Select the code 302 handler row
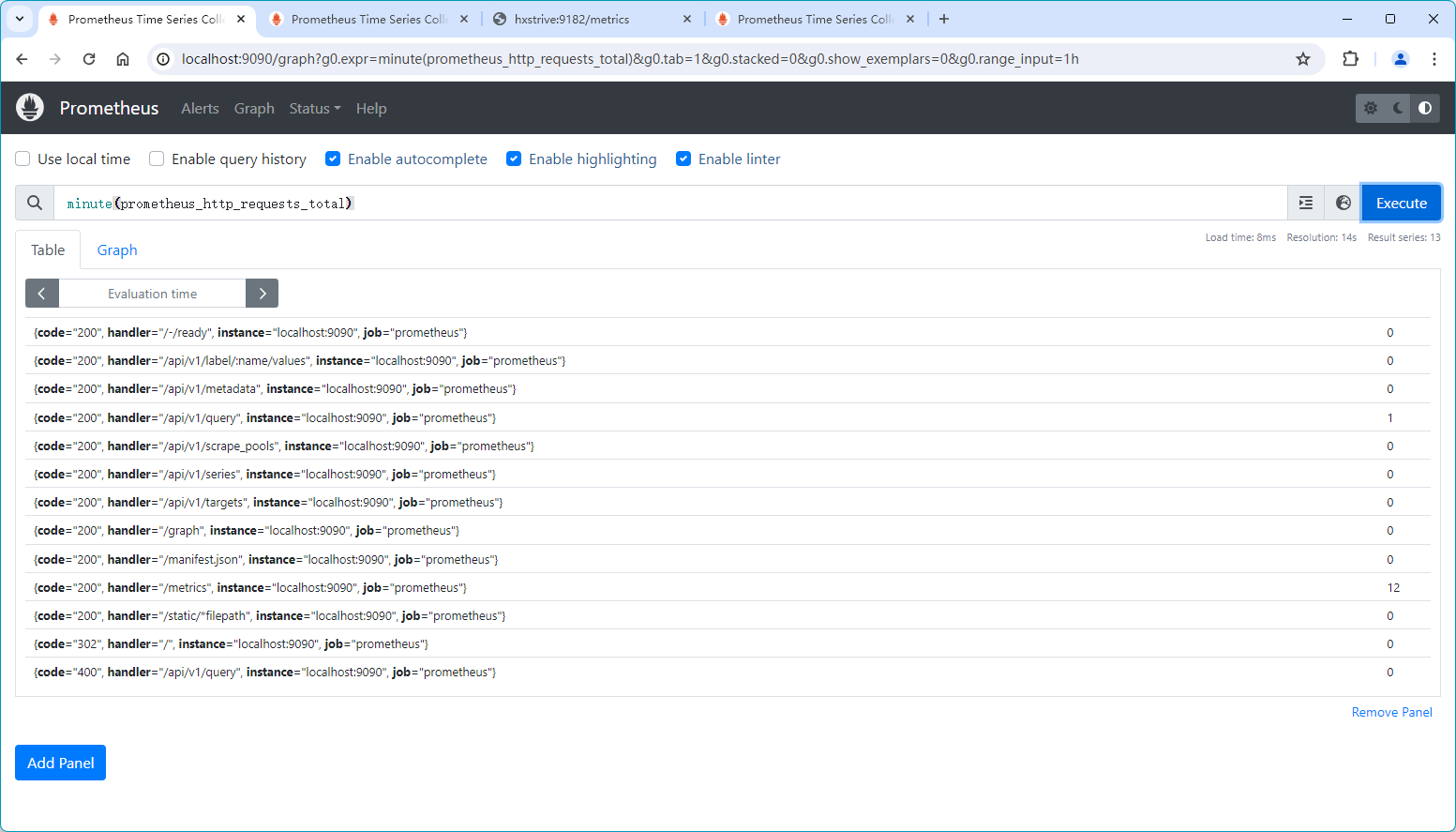 click(x=728, y=643)
